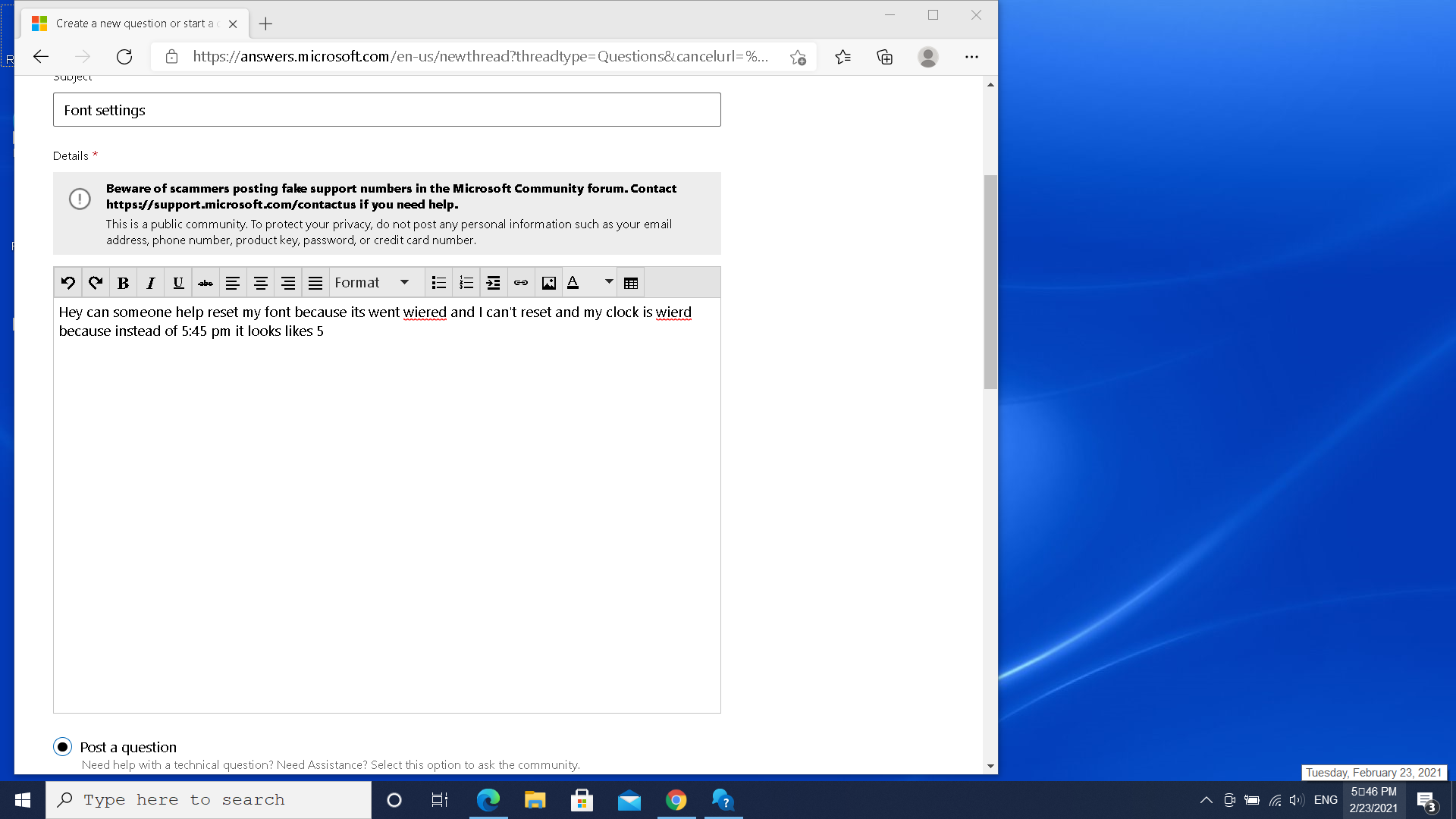Screen dimensions: 1456x819
Task: Redo the last edit in the editor
Action: click(95, 283)
